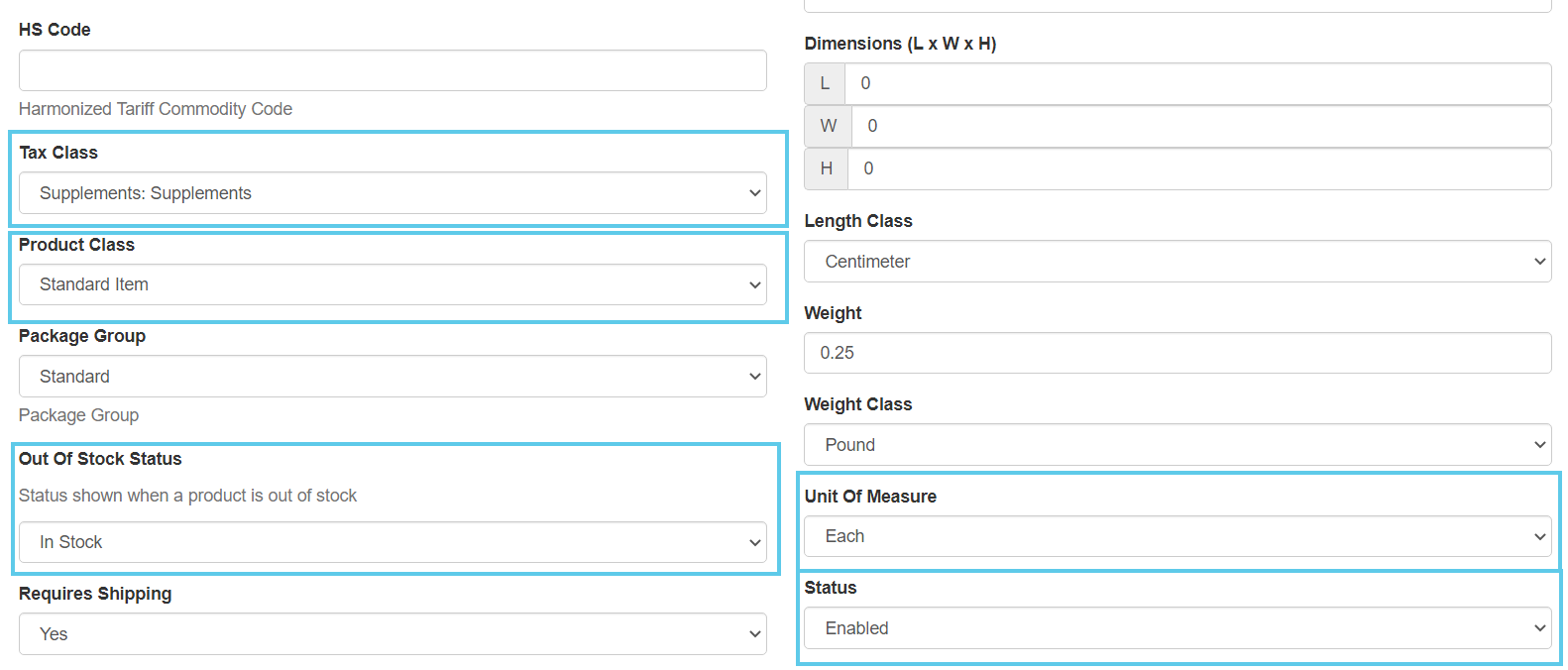This screenshot has height=670, width=1568.
Task: Click the Tax Class field label
Action: [58, 153]
